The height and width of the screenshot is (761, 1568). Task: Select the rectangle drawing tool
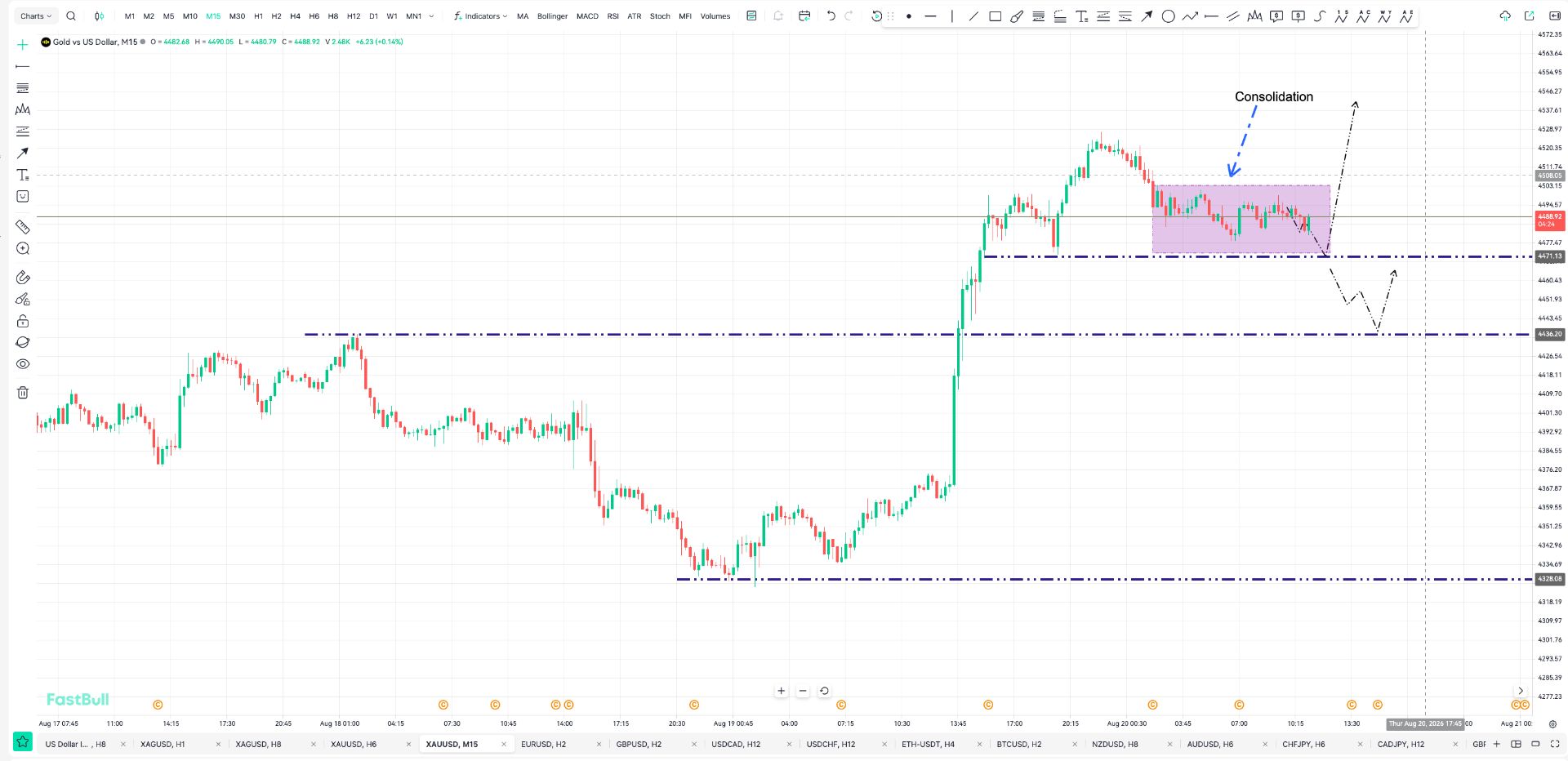995,16
